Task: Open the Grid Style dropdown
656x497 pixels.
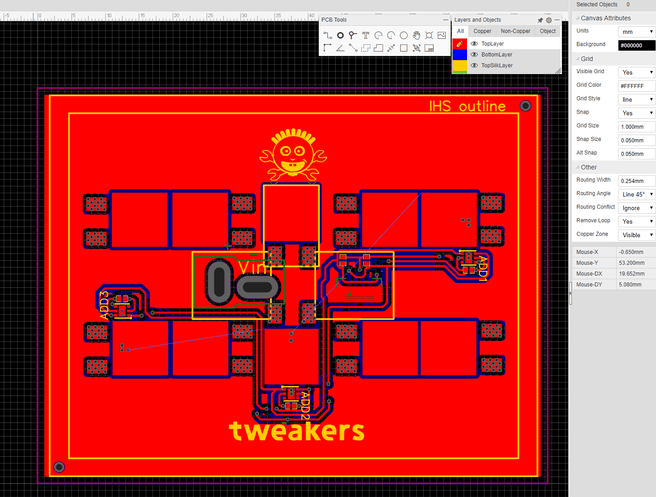Action: [637, 100]
